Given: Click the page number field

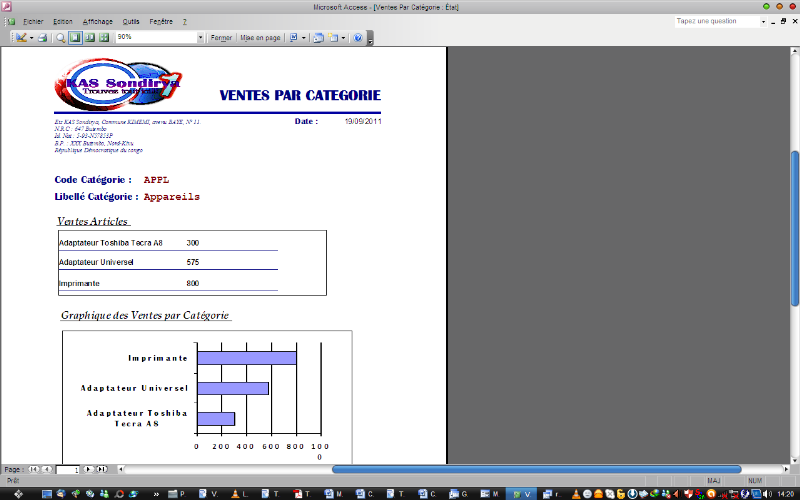Looking at the screenshot, I should click(67, 469).
